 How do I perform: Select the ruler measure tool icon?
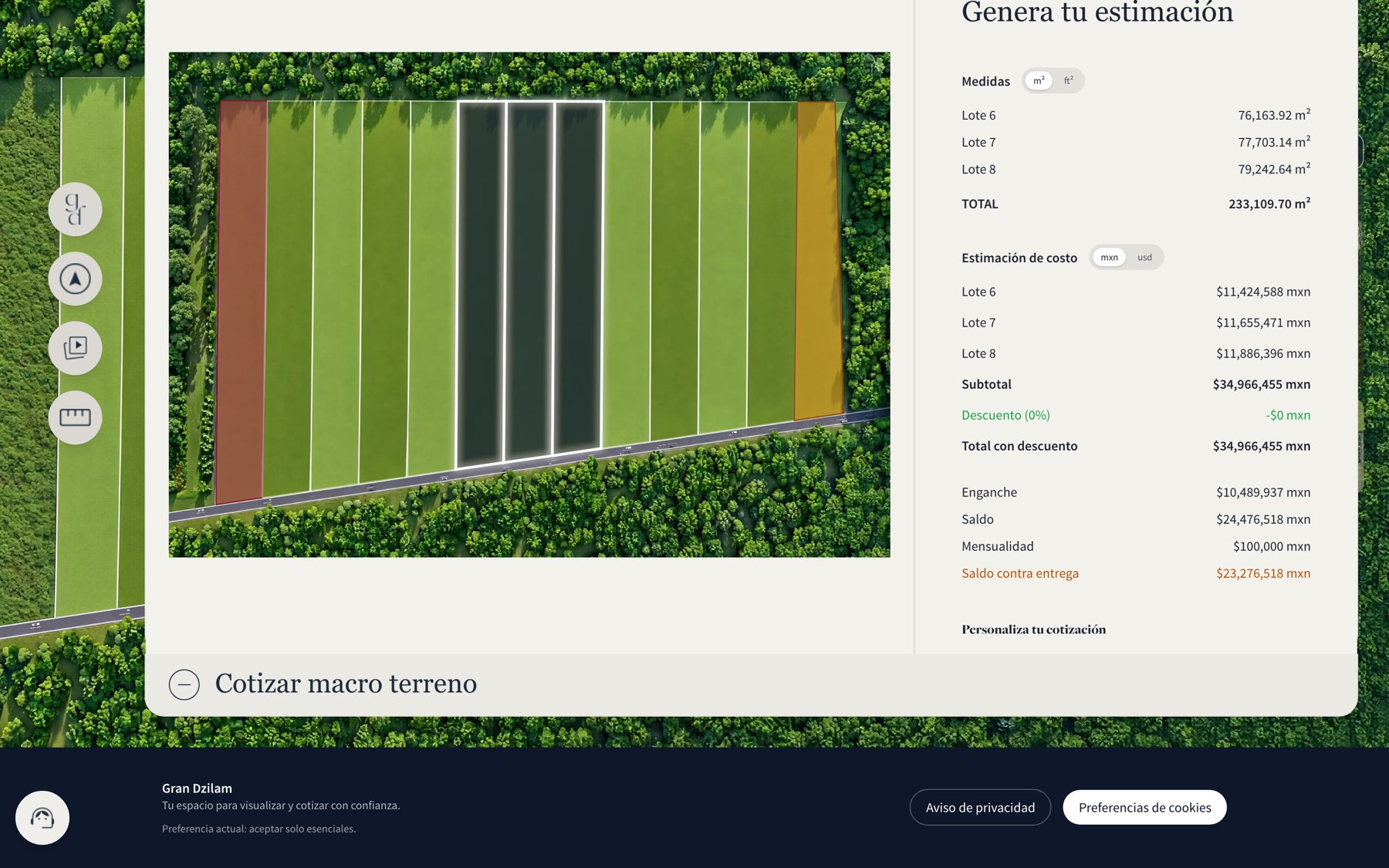click(x=75, y=417)
